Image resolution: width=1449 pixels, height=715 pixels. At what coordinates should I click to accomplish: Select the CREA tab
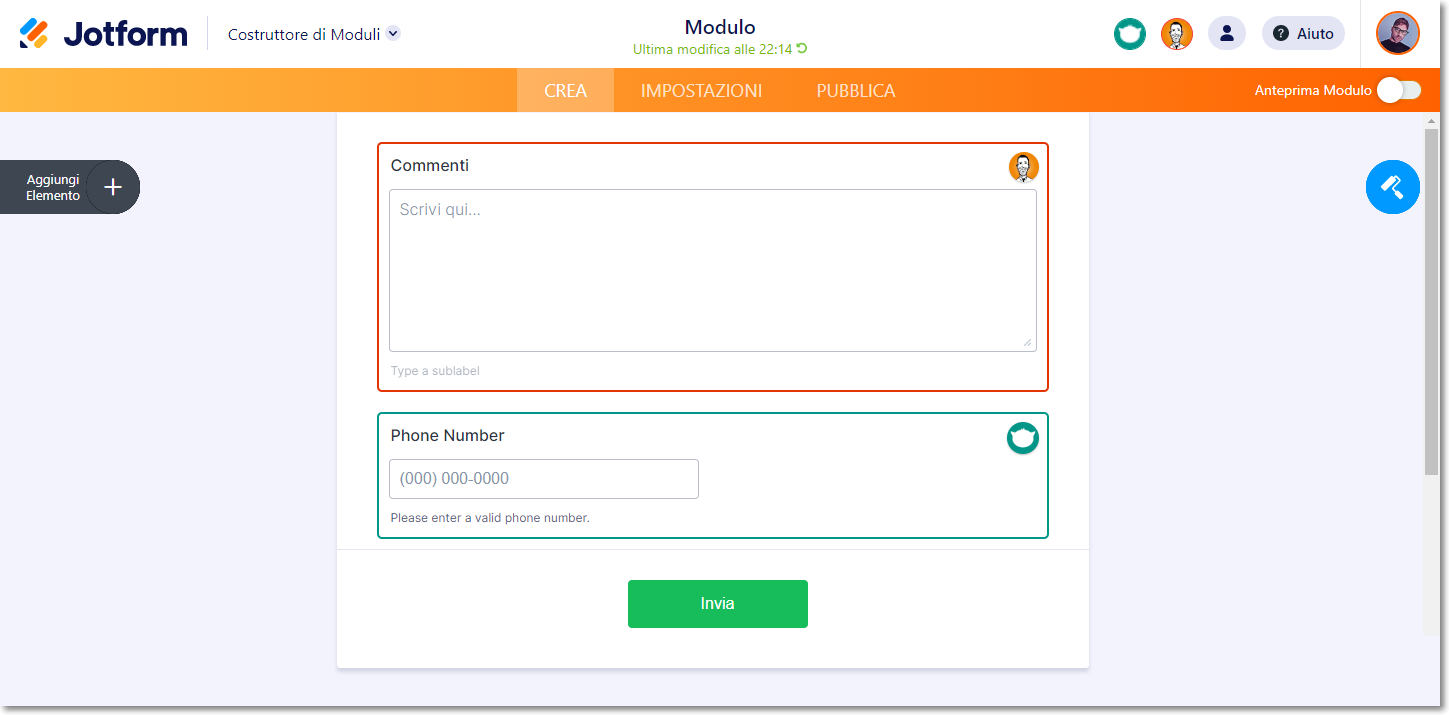coord(565,91)
